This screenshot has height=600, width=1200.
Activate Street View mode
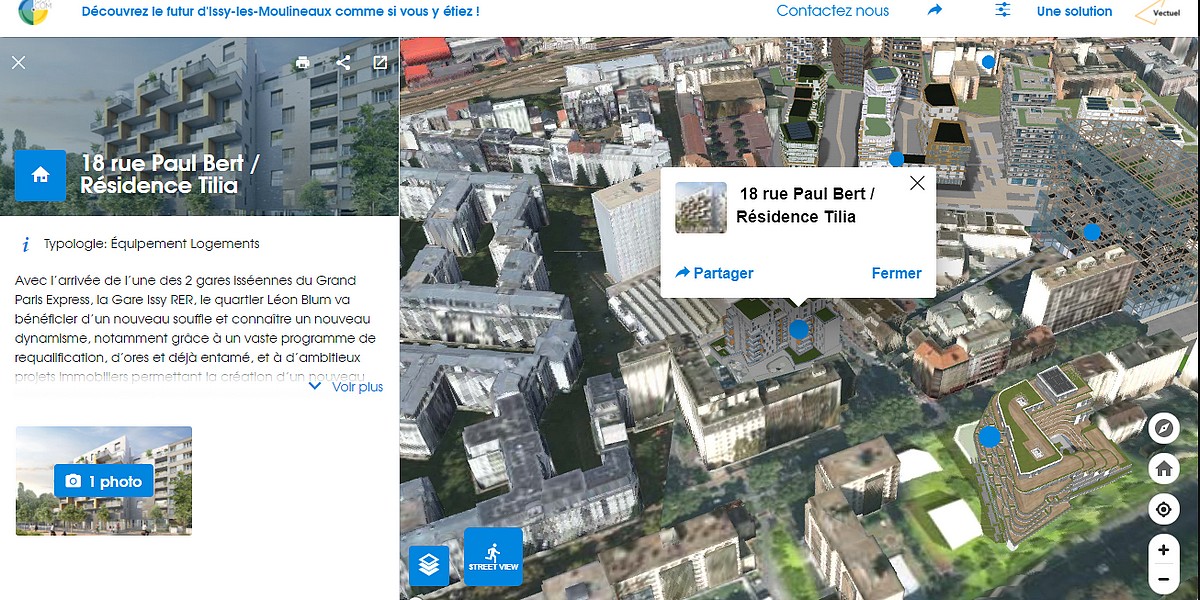(493, 556)
